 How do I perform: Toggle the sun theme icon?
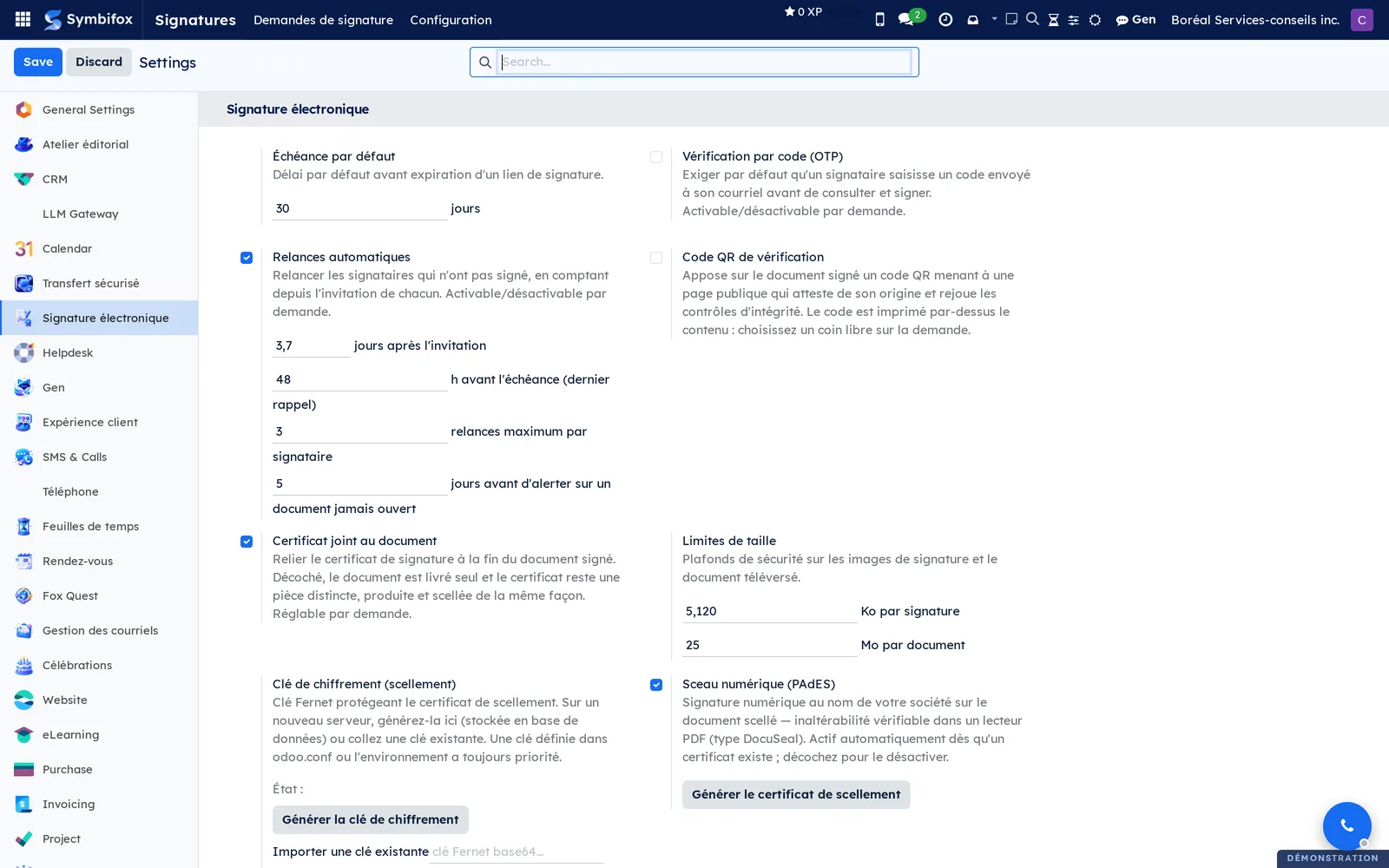[1095, 19]
